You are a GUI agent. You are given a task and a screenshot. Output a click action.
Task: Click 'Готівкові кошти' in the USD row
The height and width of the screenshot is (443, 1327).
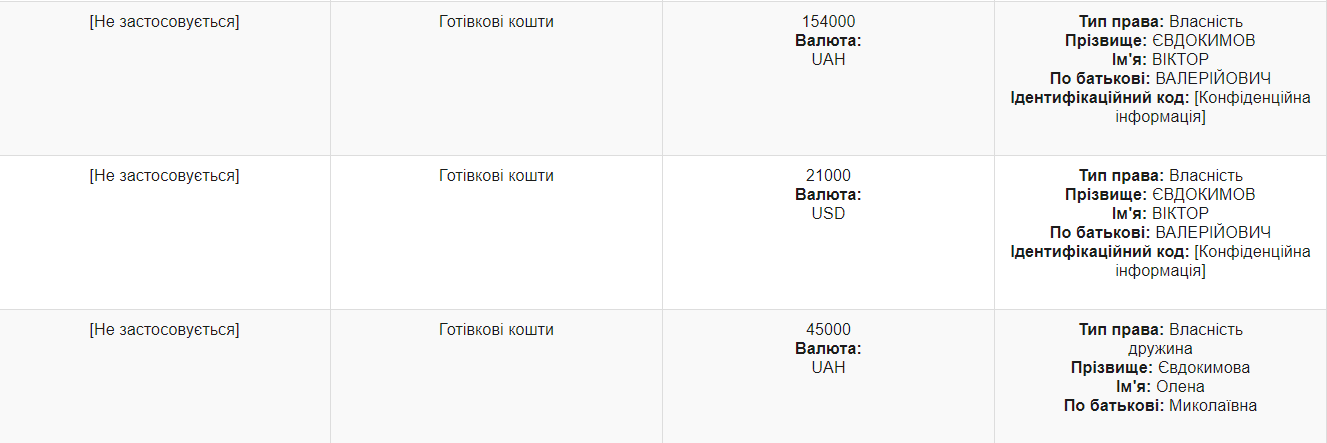click(496, 176)
